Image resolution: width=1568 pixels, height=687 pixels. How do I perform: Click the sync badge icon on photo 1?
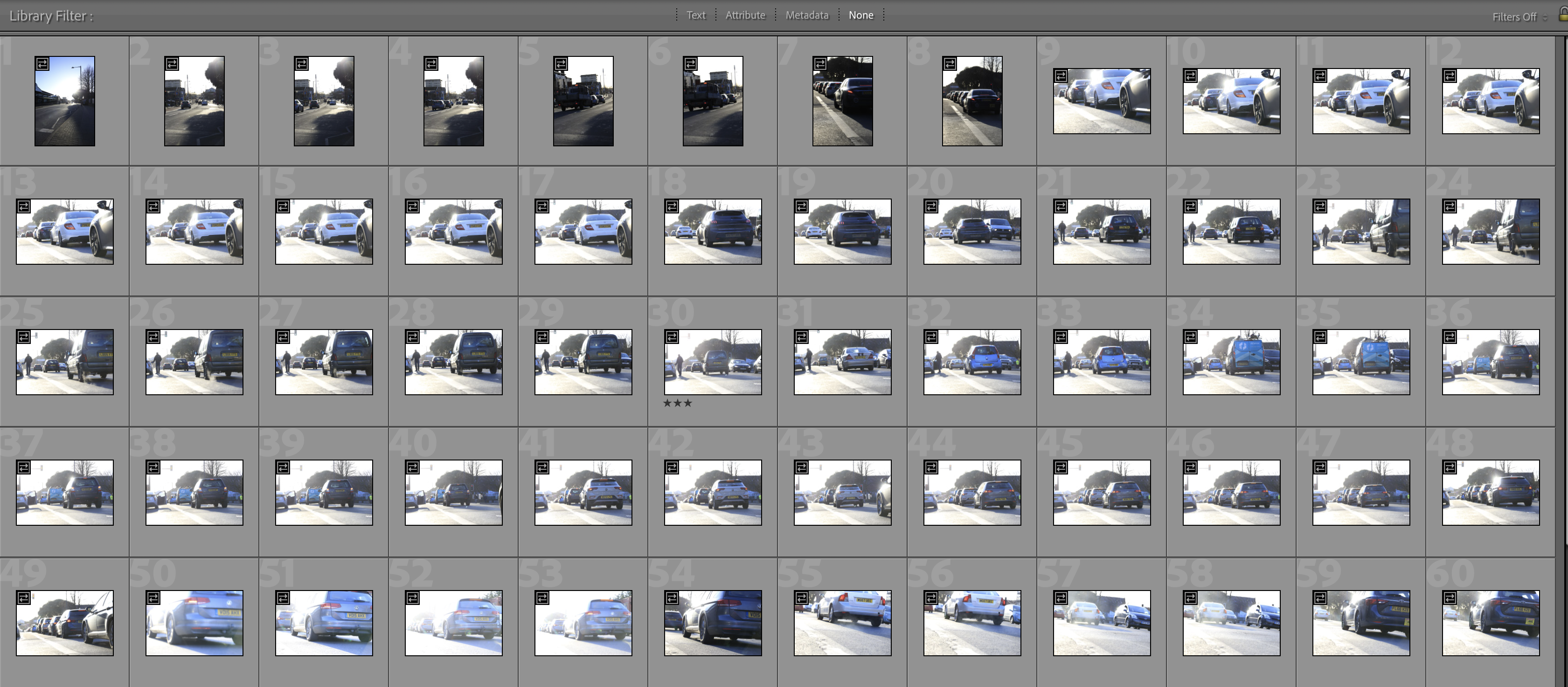tap(42, 63)
